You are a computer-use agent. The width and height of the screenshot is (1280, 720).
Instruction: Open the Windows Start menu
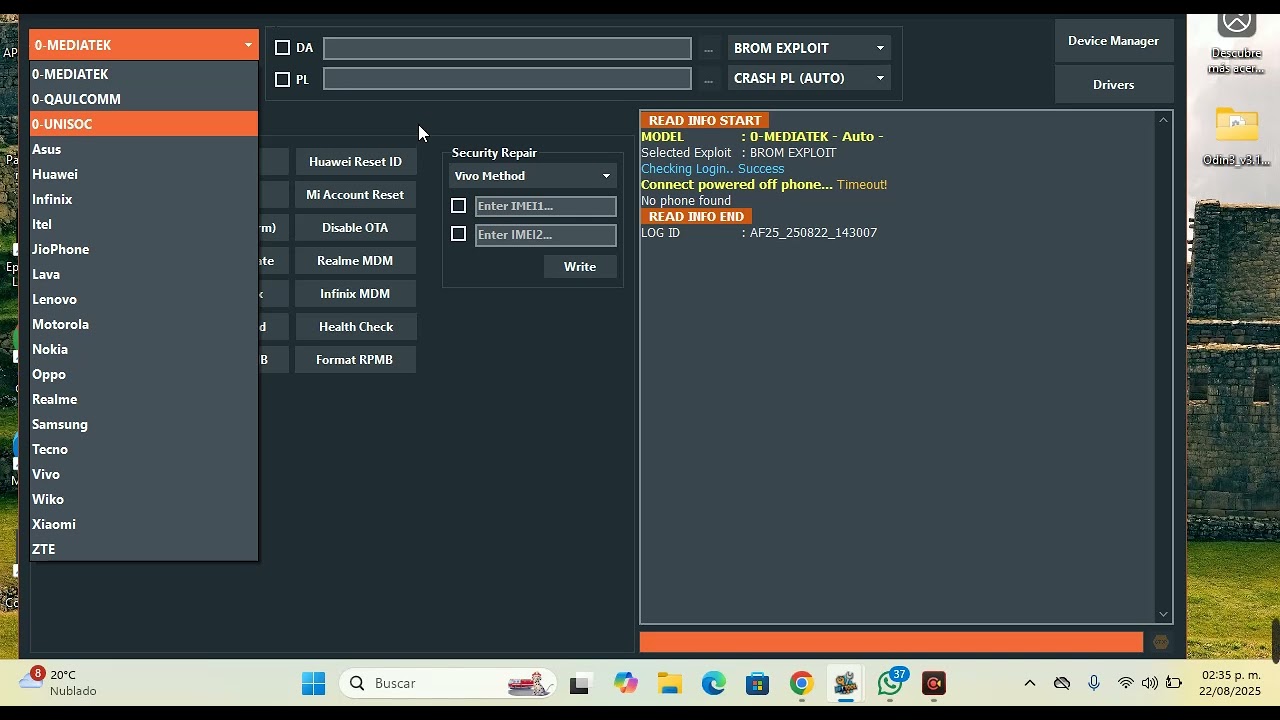(313, 684)
